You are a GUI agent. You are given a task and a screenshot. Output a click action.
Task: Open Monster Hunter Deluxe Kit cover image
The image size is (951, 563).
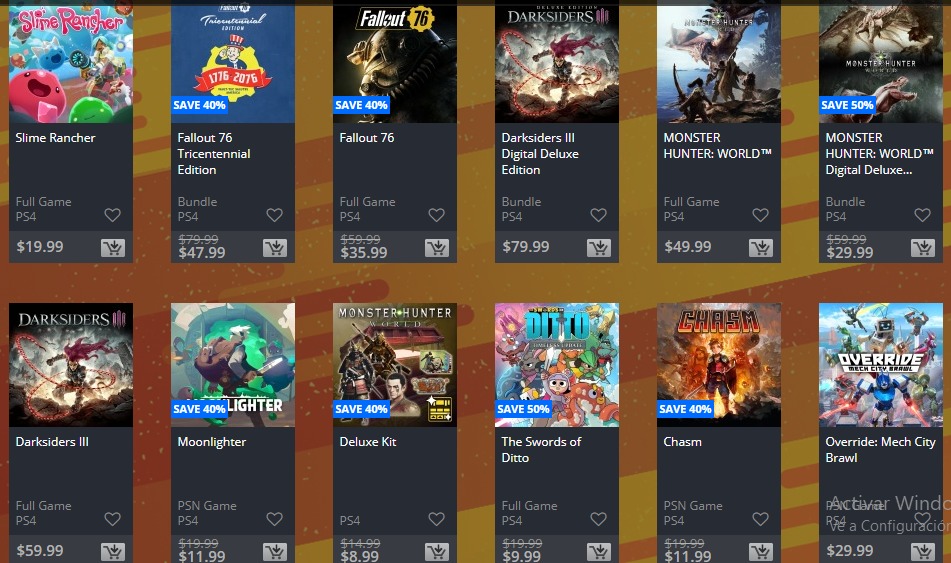(x=395, y=365)
